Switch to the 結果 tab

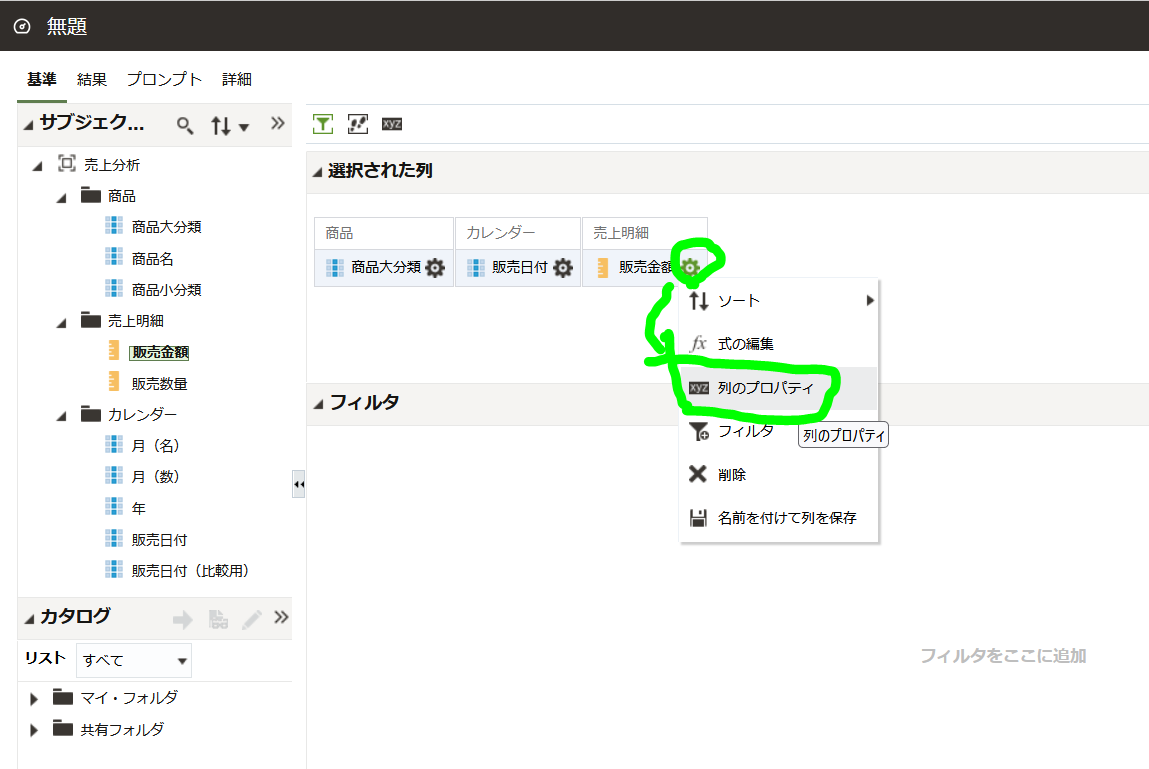click(x=92, y=79)
